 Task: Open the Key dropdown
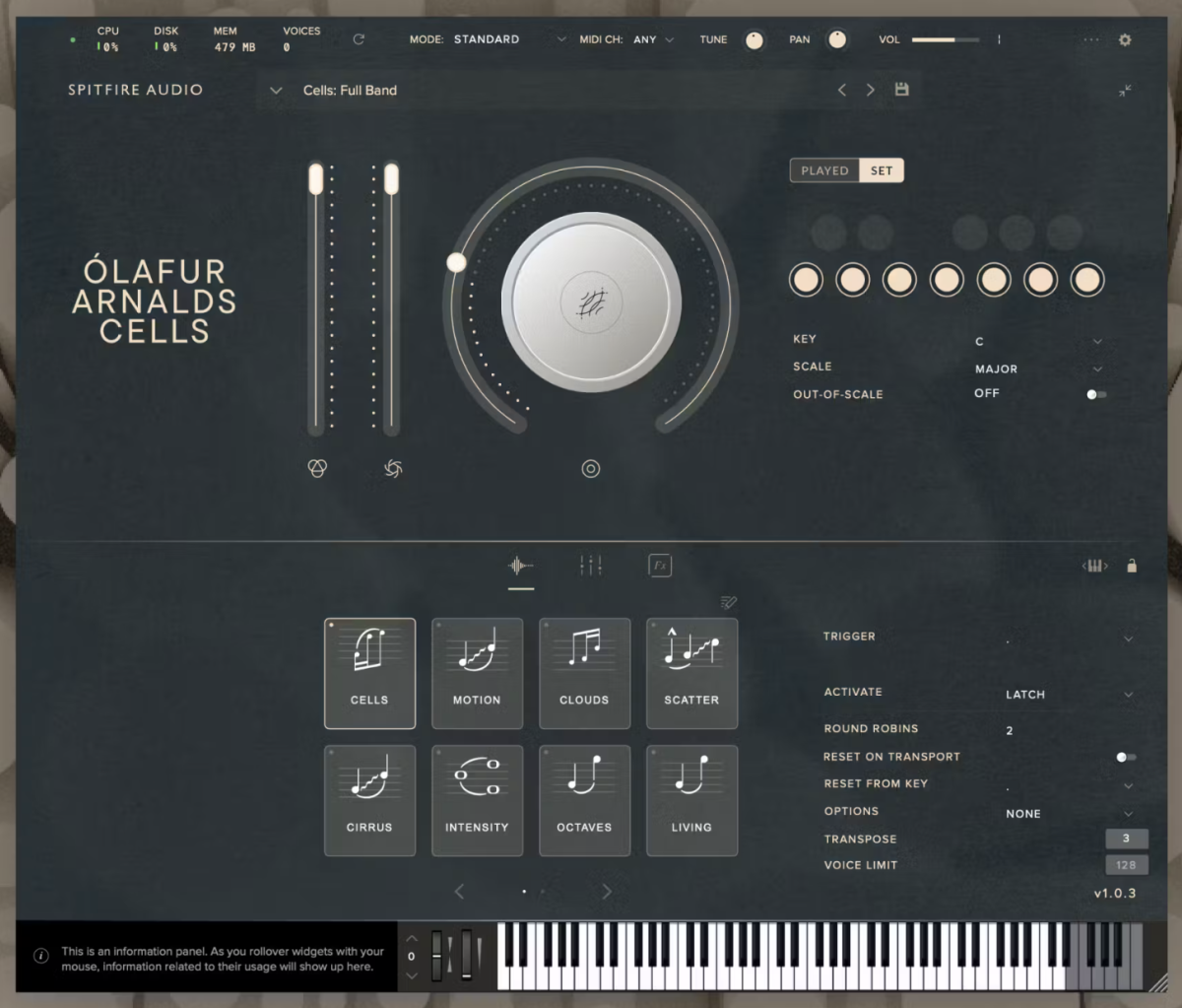click(x=1038, y=341)
